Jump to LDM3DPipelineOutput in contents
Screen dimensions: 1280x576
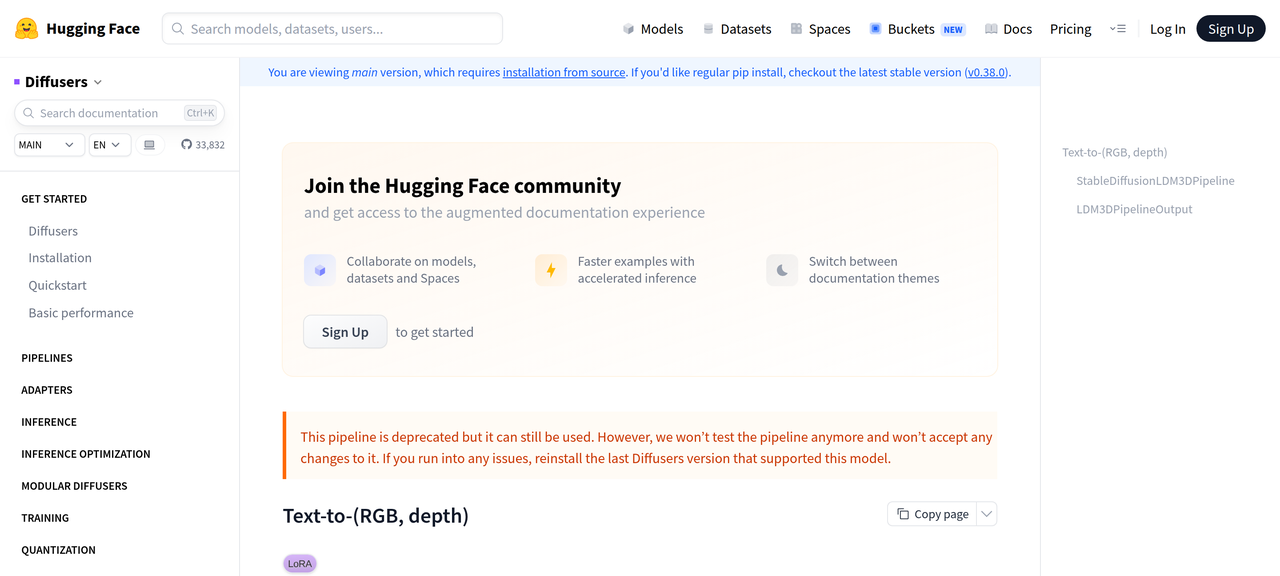click(1134, 209)
